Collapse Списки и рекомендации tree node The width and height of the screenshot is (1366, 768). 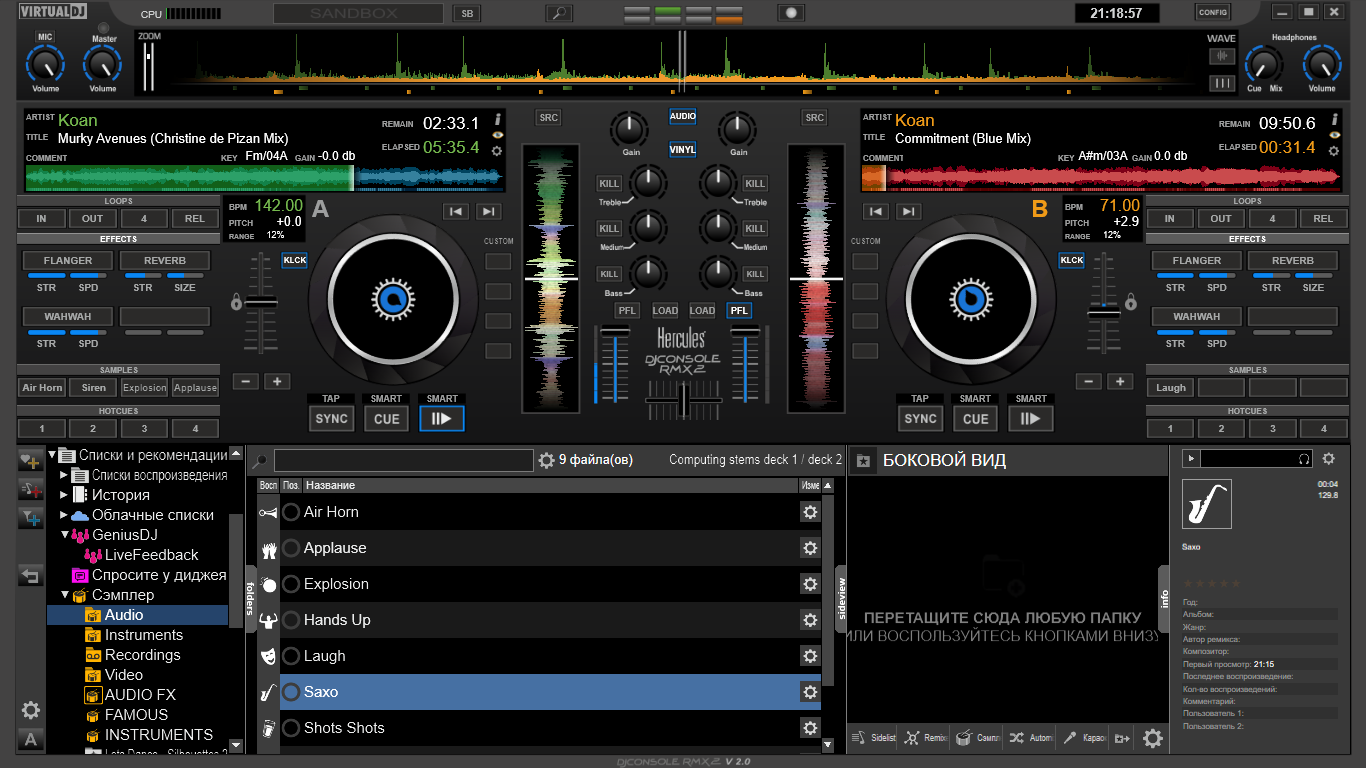(52, 455)
